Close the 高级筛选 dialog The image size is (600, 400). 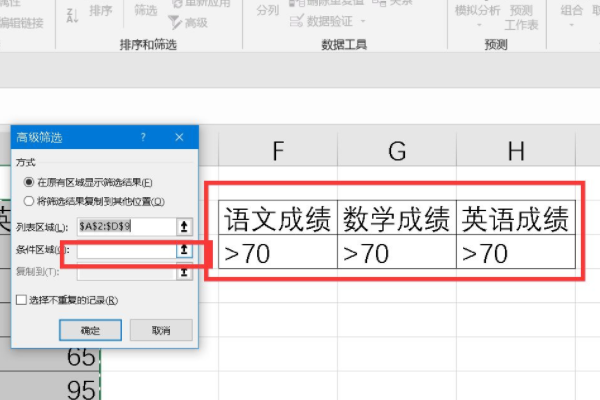179,137
